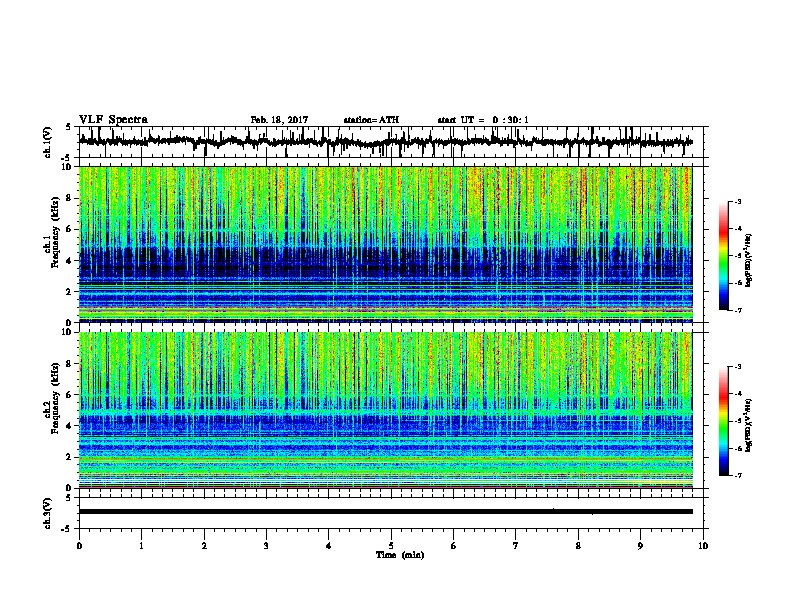Click the "Time (min)" axis title
This screenshot has height=612, width=792.
pos(400,555)
